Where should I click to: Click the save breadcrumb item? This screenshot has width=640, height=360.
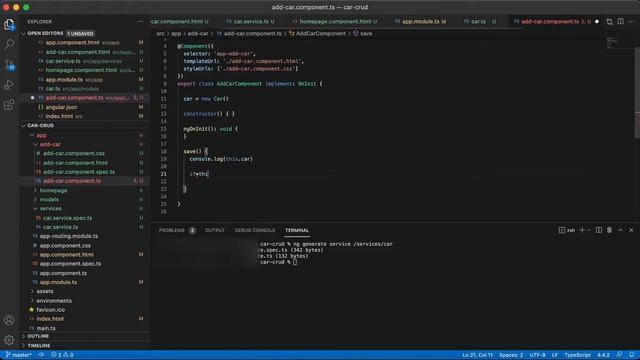click(x=363, y=33)
